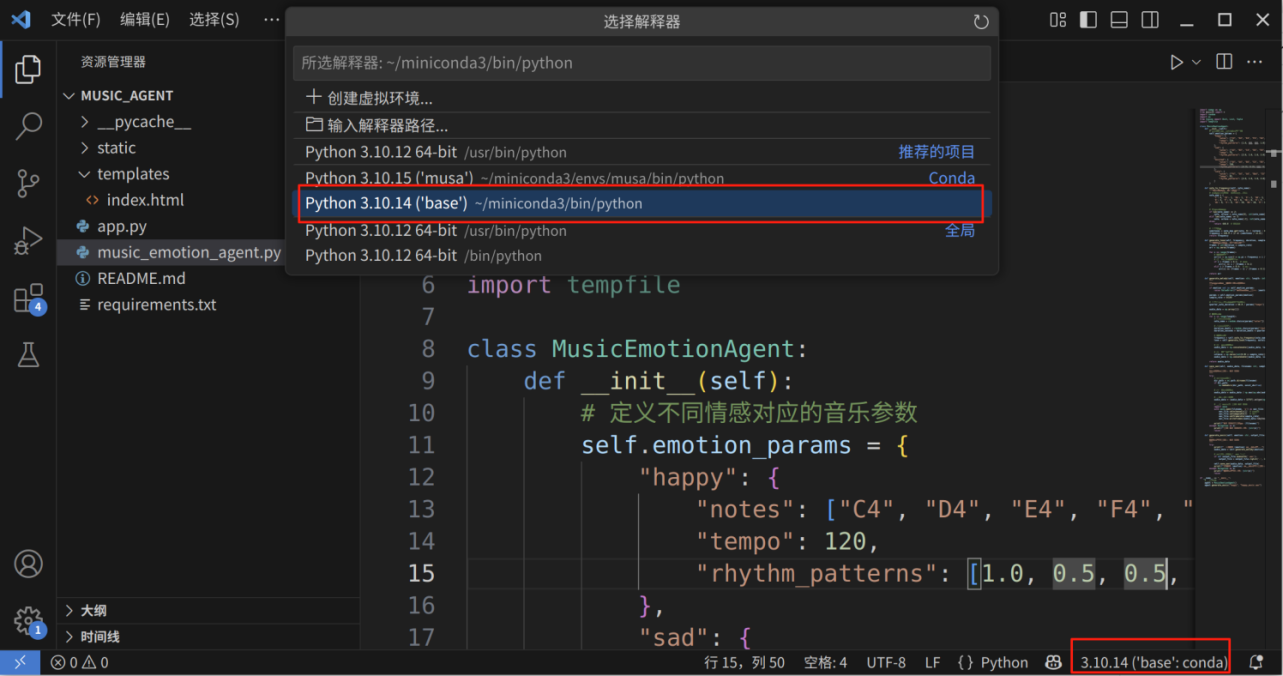Open the Extensions view icon
Image resolution: width=1283 pixels, height=676 pixels.
point(28,298)
